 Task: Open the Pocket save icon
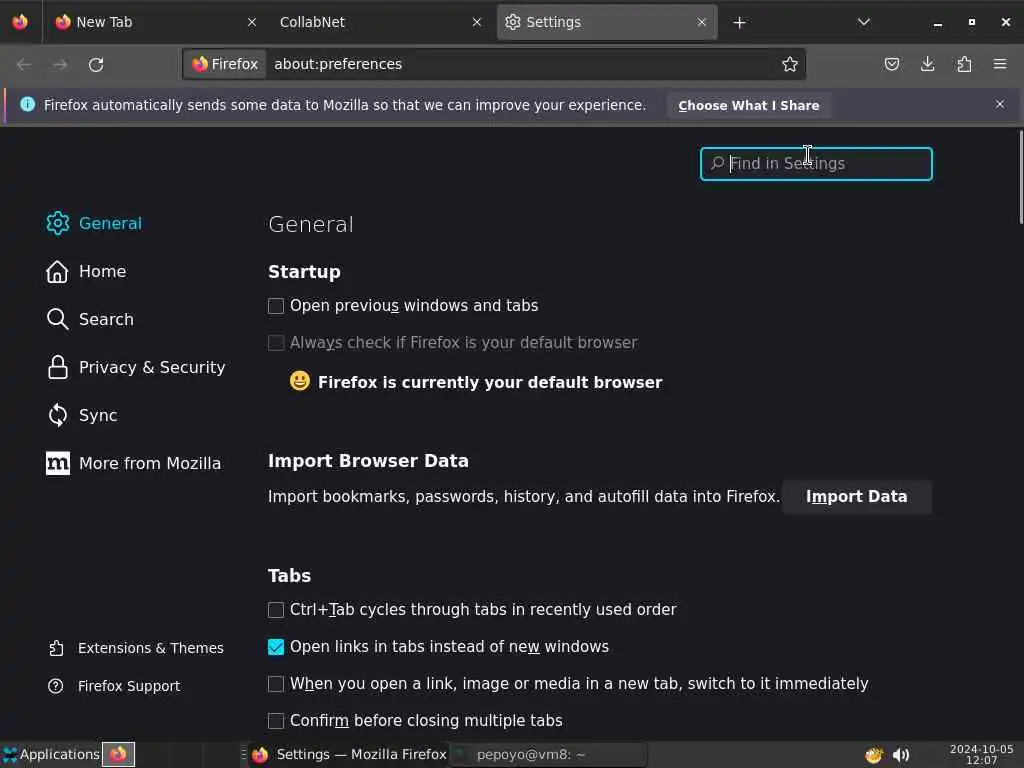coord(892,64)
